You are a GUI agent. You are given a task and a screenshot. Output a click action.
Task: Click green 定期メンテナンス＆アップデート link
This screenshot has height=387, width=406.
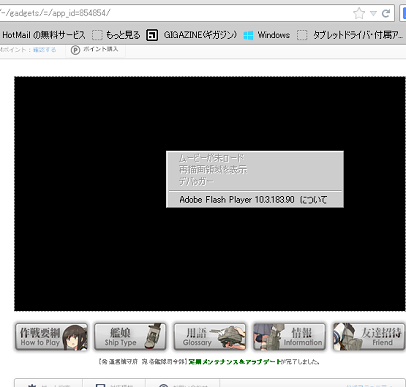coord(235,362)
